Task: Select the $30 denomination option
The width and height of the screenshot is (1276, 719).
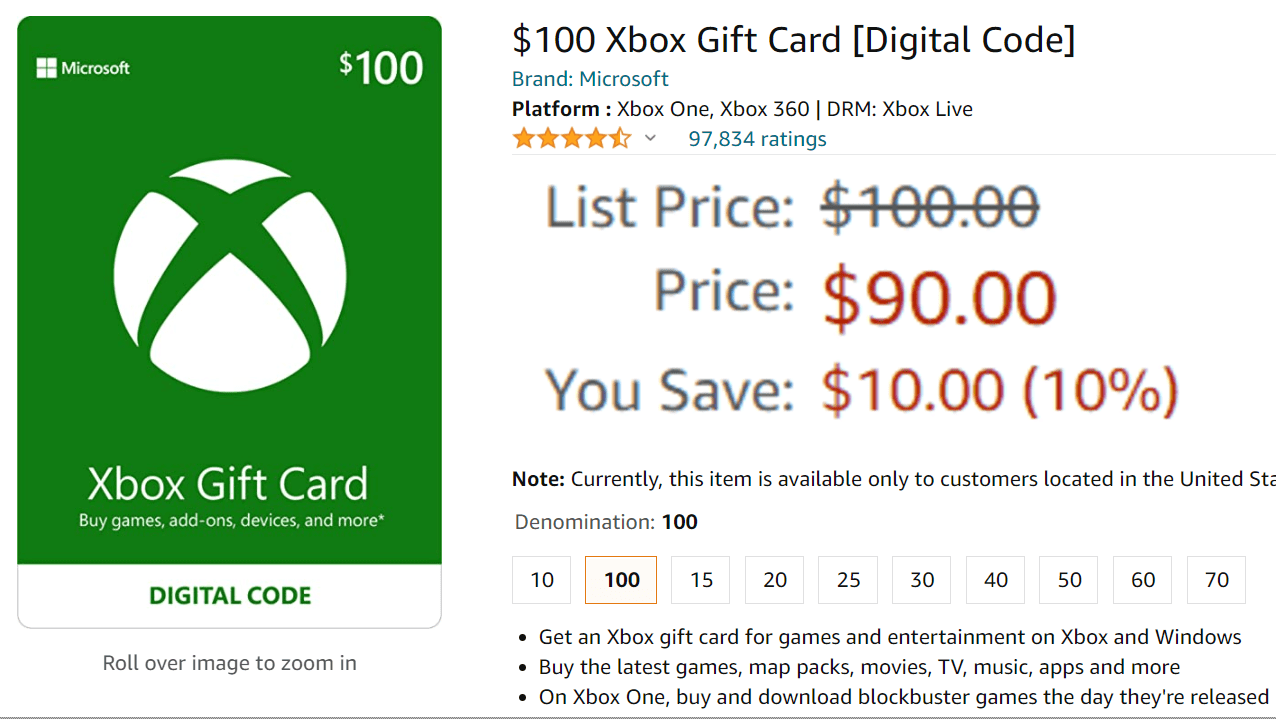Action: tap(921, 579)
